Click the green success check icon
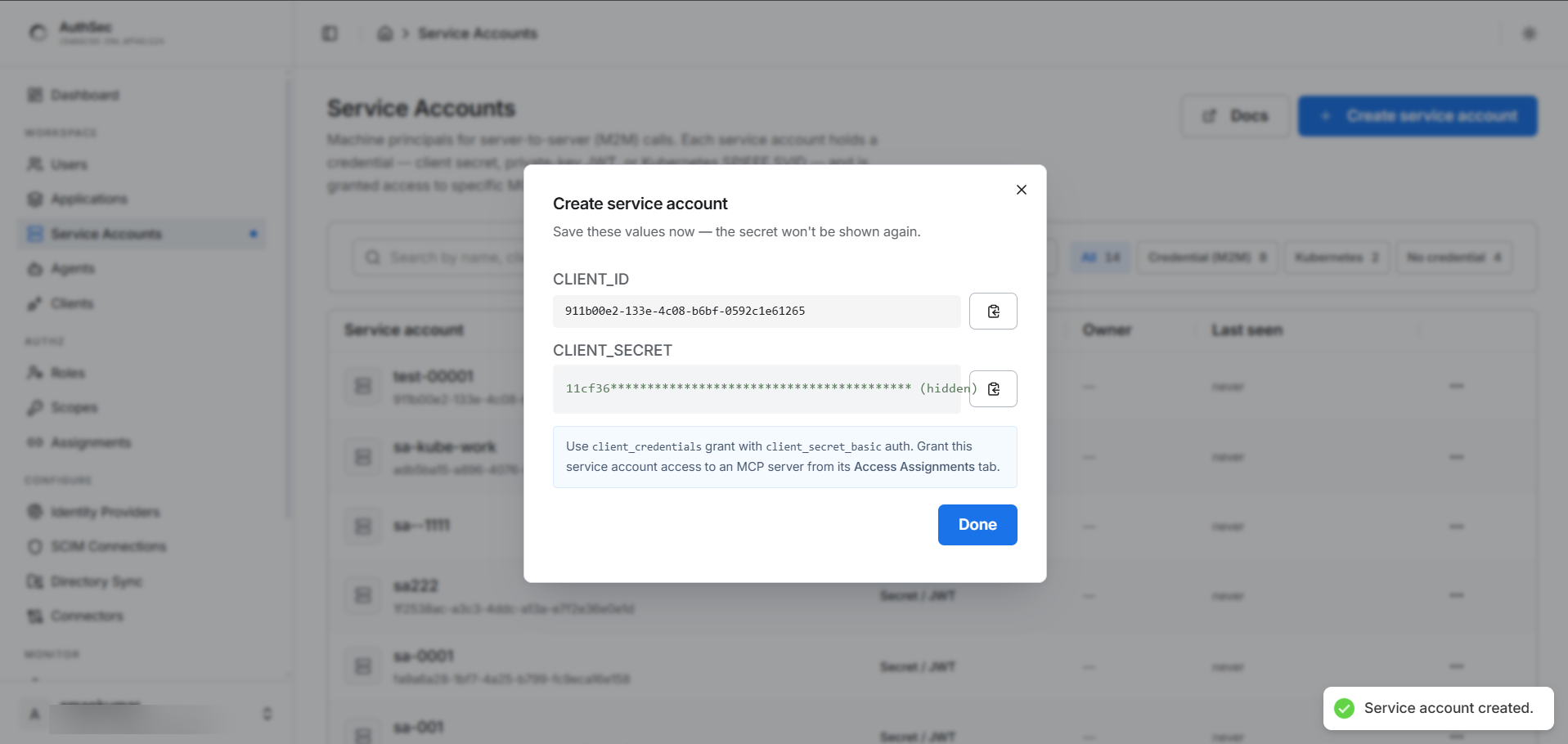Viewport: 1568px width, 744px height. pyautogui.click(x=1344, y=708)
